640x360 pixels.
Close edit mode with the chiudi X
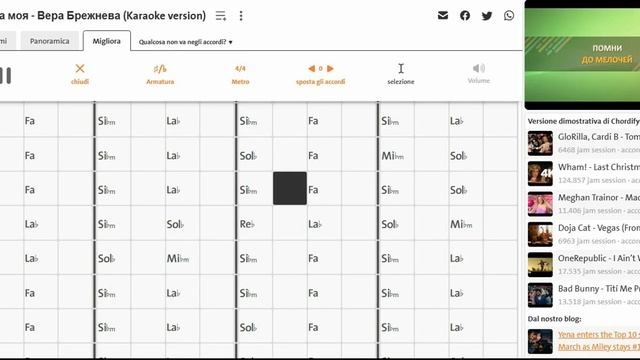point(80,74)
